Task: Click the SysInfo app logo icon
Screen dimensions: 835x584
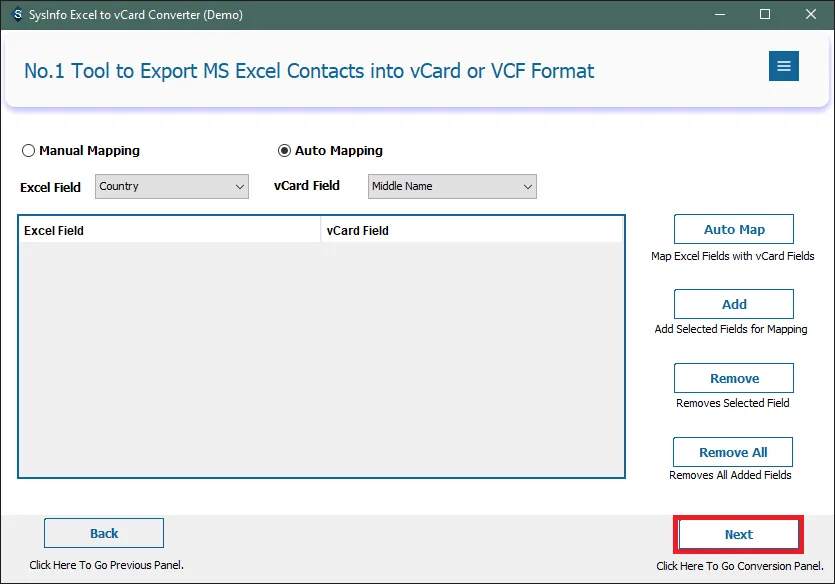Action: pos(17,14)
